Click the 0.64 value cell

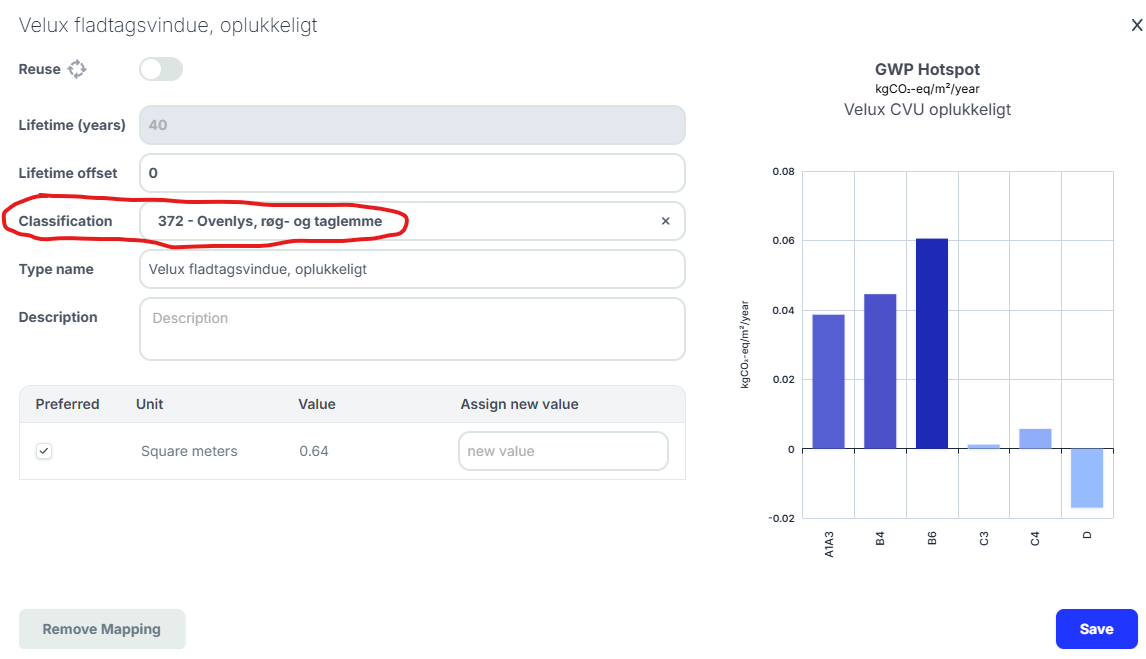(x=314, y=452)
